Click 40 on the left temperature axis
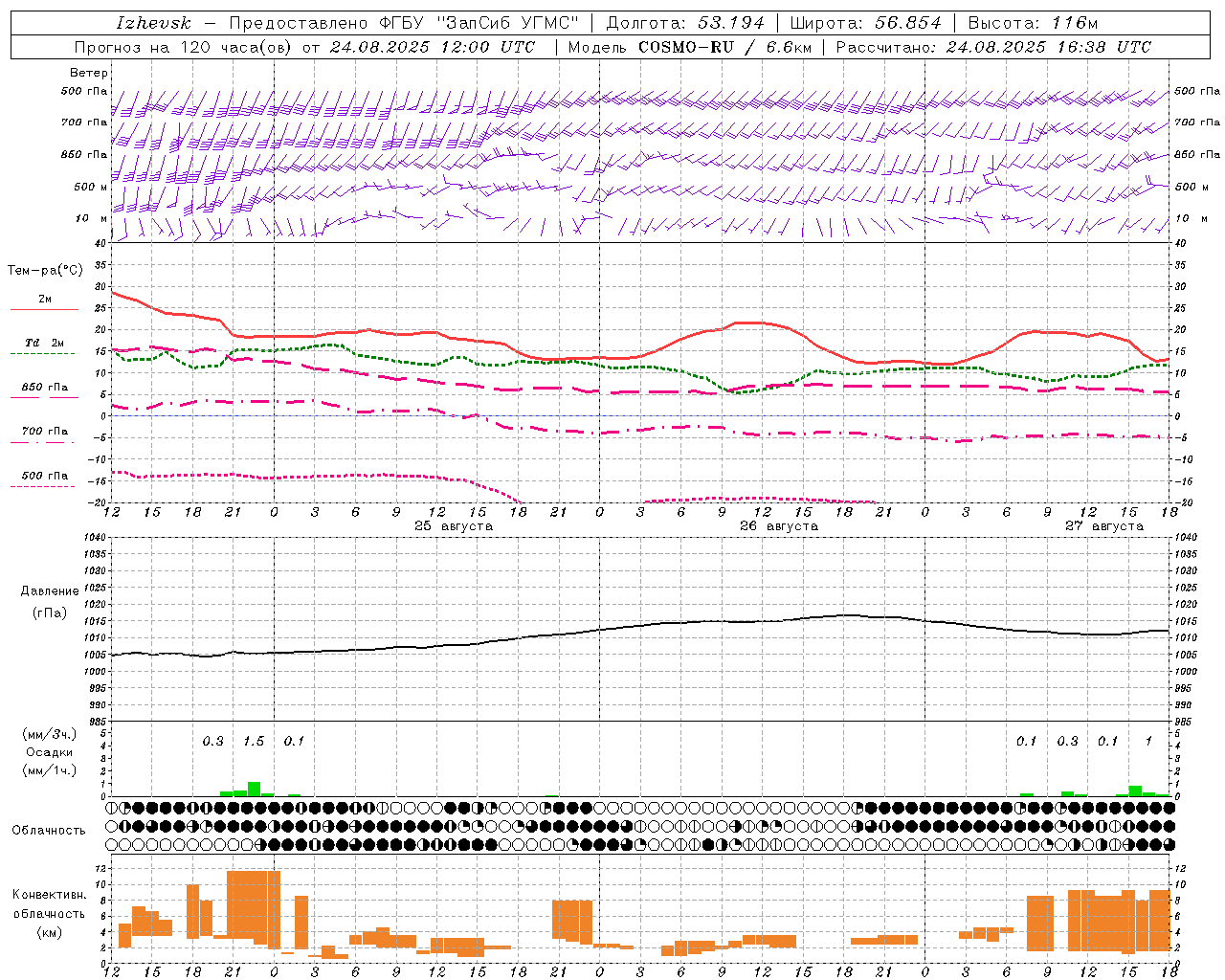1225x980 pixels. [x=100, y=243]
